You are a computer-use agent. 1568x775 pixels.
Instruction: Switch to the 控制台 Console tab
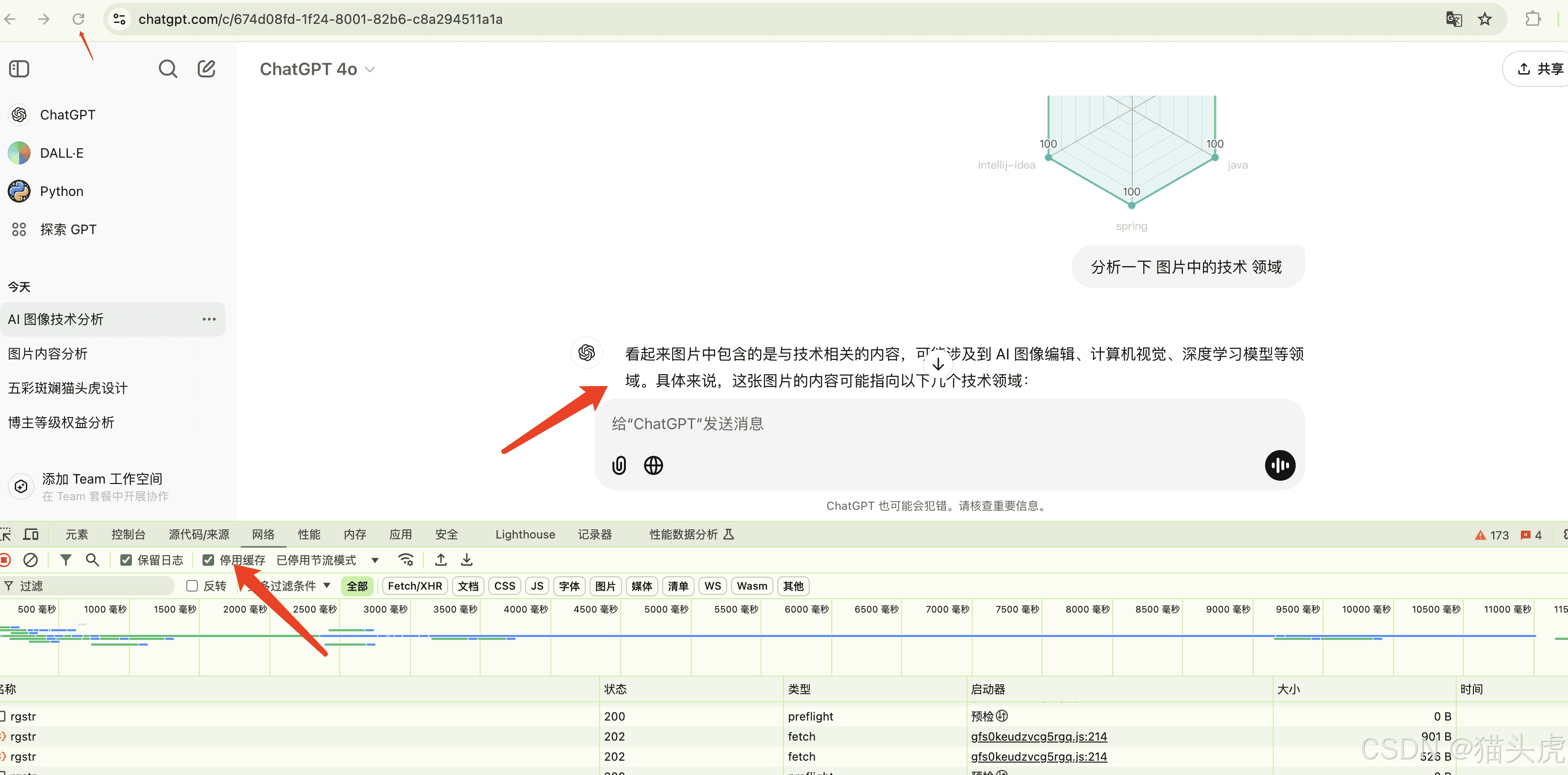(129, 535)
